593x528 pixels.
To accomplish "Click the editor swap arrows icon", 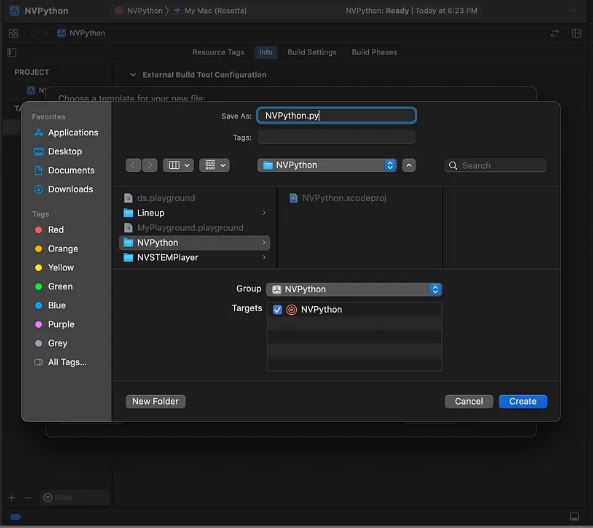I will tap(554, 33).
